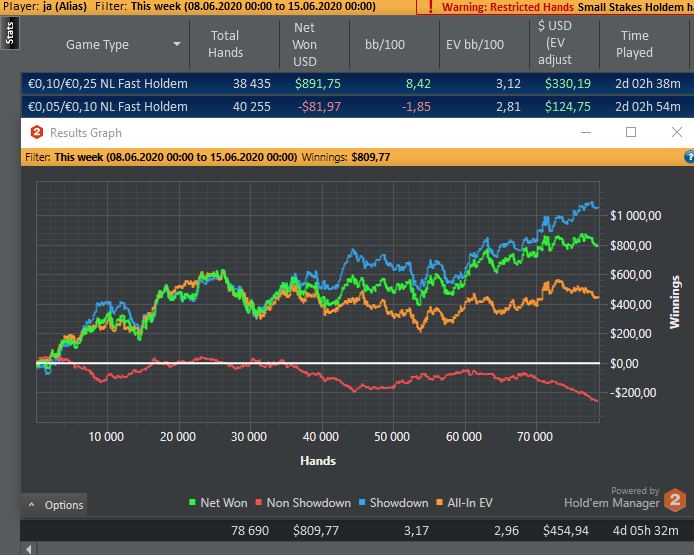694x555 pixels.
Task: Open the Game Type column dropdown arrow
Action: pyautogui.click(x=177, y=44)
